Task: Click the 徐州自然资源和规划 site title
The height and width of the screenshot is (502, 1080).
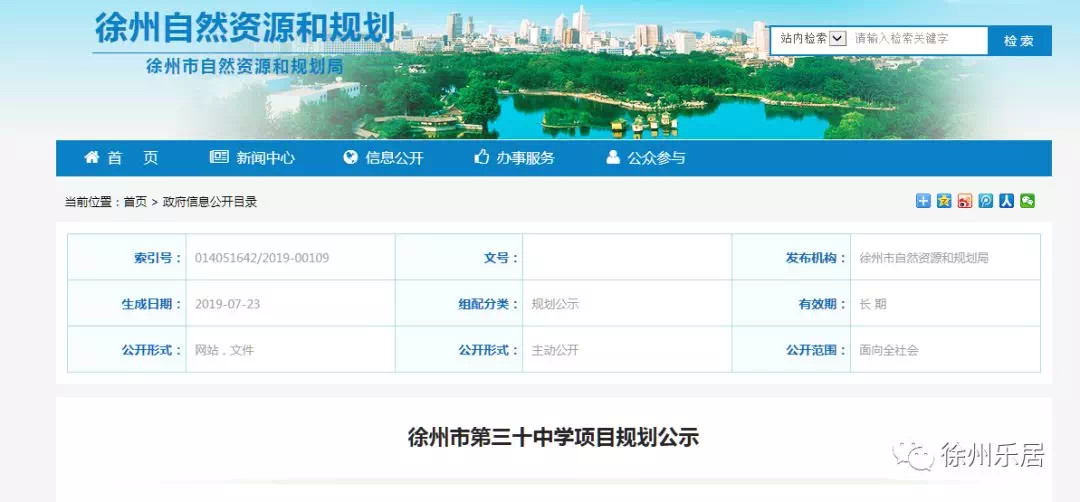Action: (x=245, y=28)
